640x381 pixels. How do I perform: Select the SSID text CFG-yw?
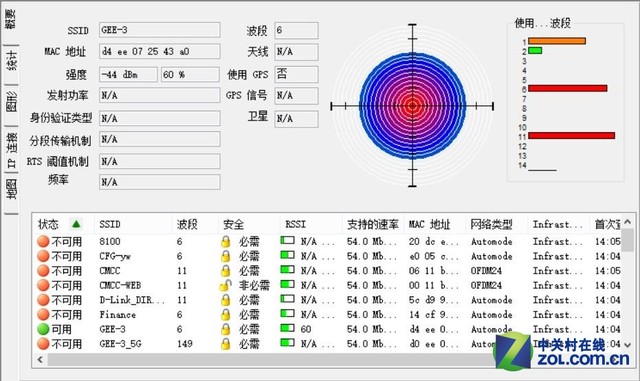115,256
